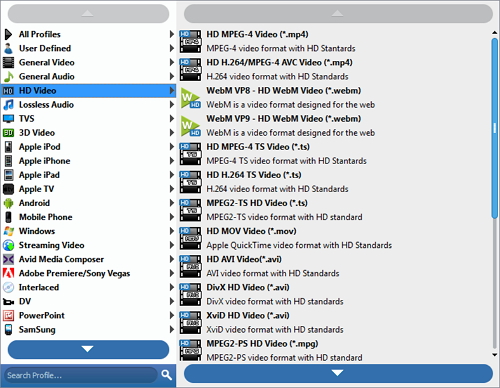500x388 pixels.
Task: Click the Windows flag icon
Action: 8,231
